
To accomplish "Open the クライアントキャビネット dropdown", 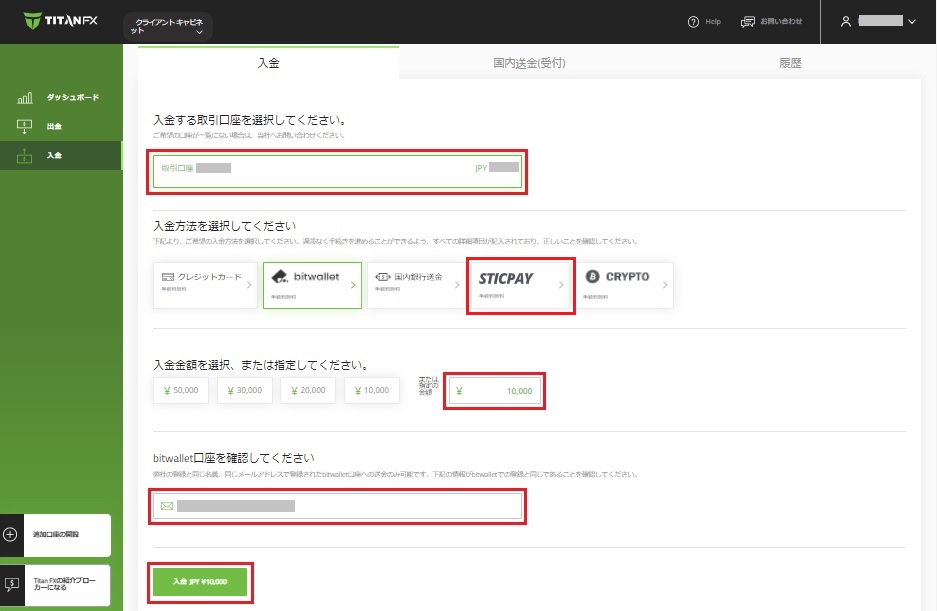I will click(x=168, y=26).
